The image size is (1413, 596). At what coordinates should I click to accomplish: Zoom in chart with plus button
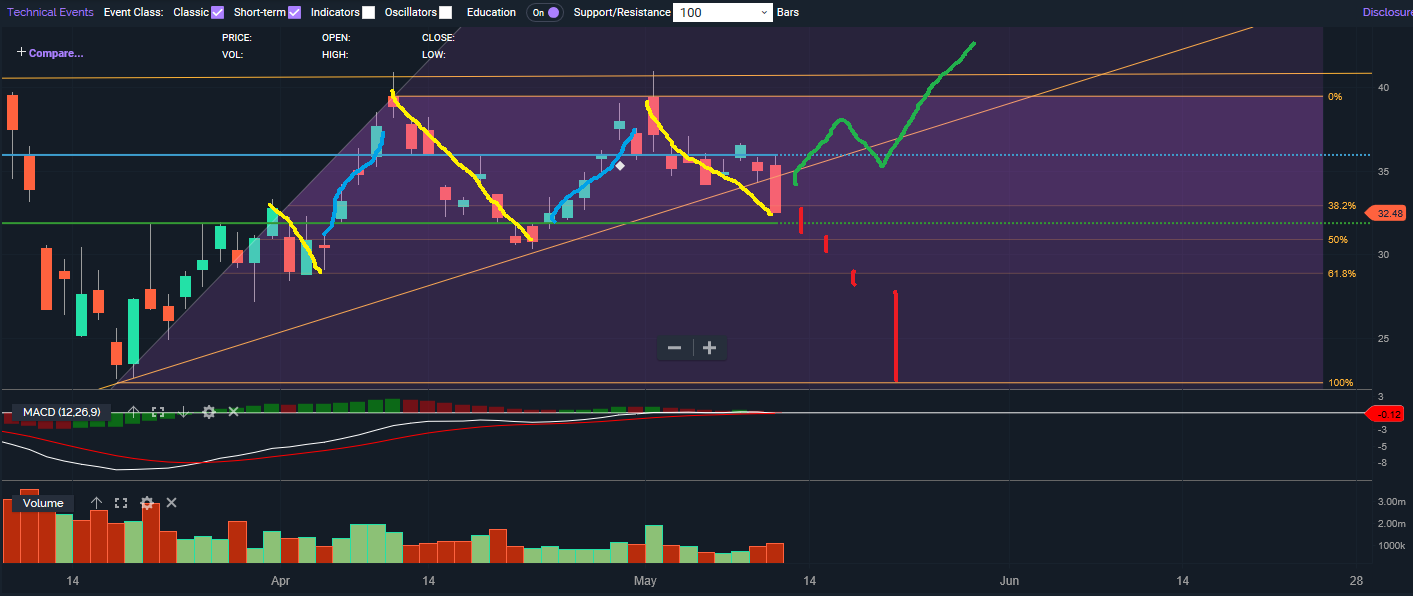(x=710, y=348)
